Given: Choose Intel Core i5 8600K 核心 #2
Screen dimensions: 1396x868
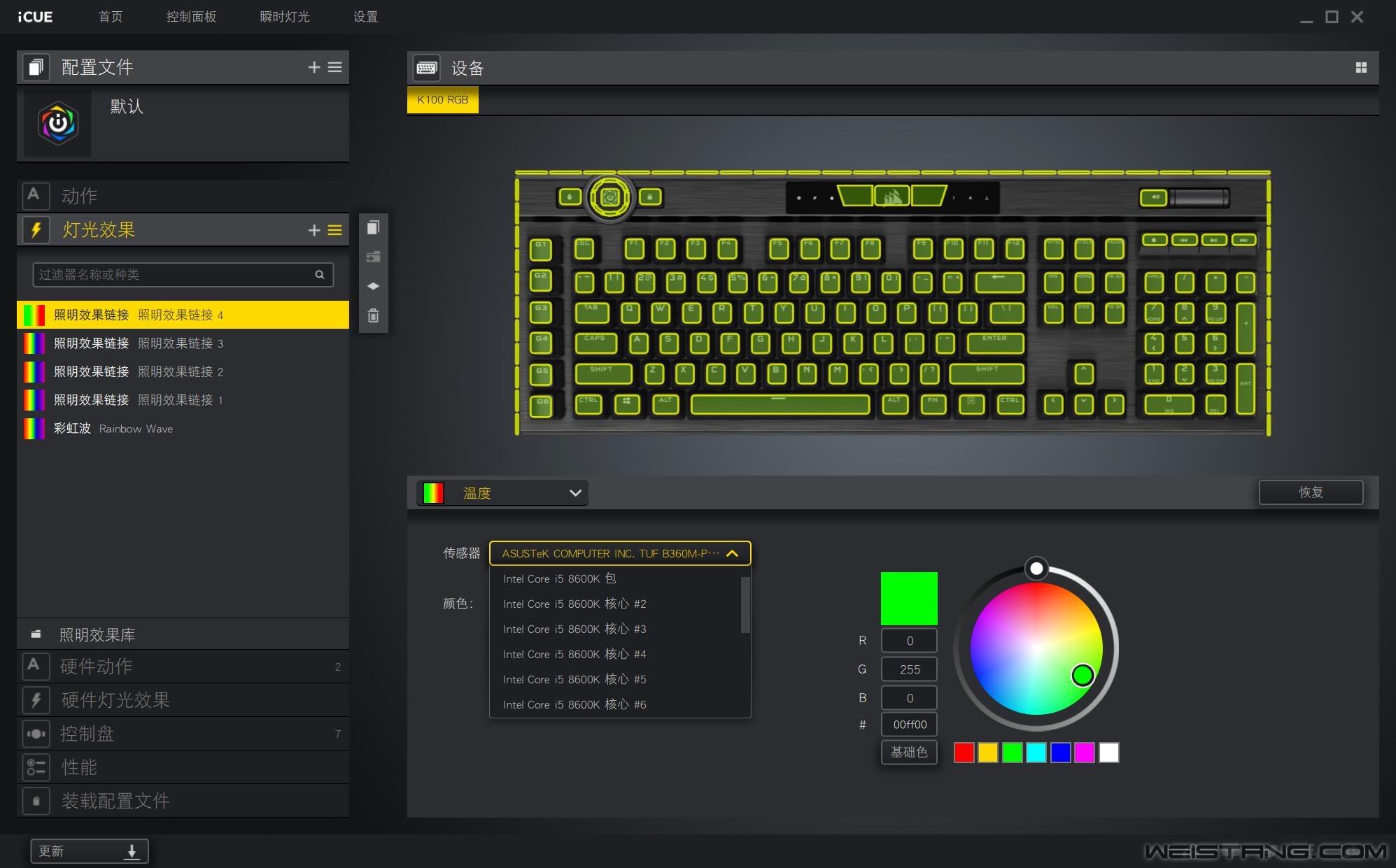Looking at the screenshot, I should tap(616, 604).
